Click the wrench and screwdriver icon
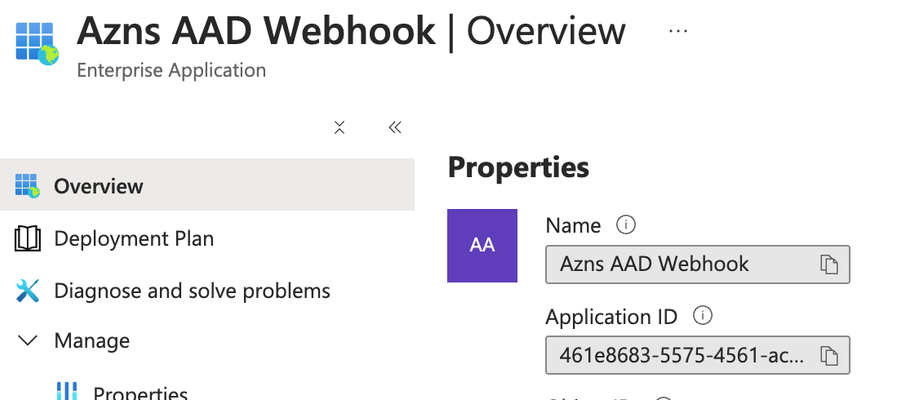The height and width of the screenshot is (400, 919). 28,291
